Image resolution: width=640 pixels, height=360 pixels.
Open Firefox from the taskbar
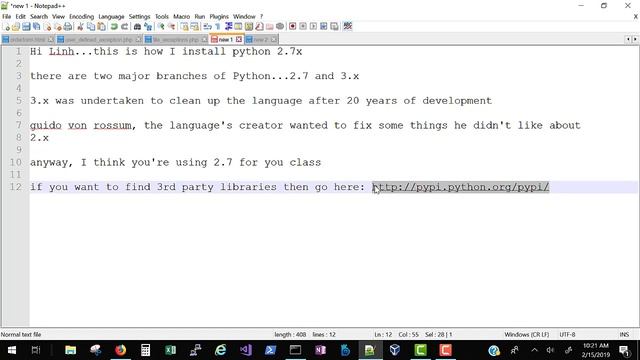[x=120, y=350]
